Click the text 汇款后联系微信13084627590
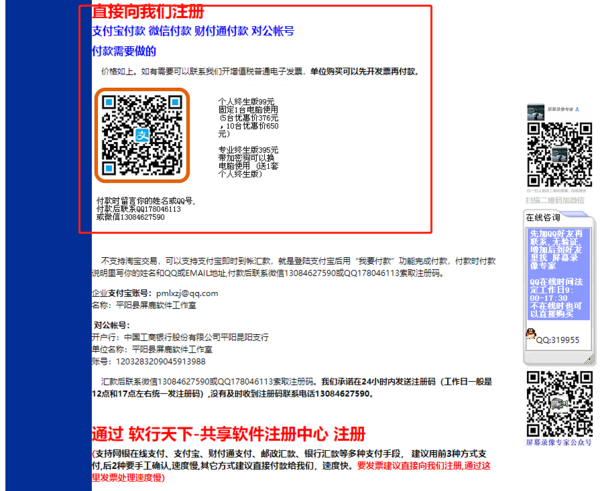Viewport: 600px width, 491px height. tap(155, 382)
